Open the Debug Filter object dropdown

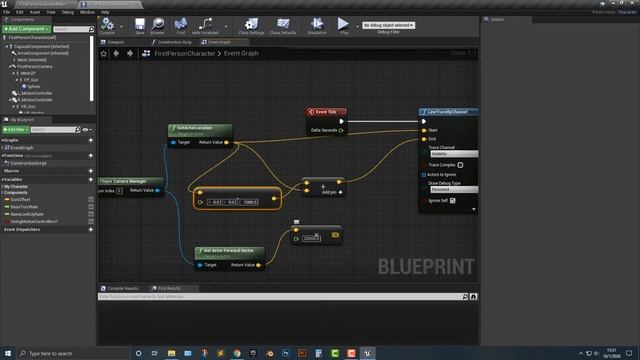coord(389,25)
